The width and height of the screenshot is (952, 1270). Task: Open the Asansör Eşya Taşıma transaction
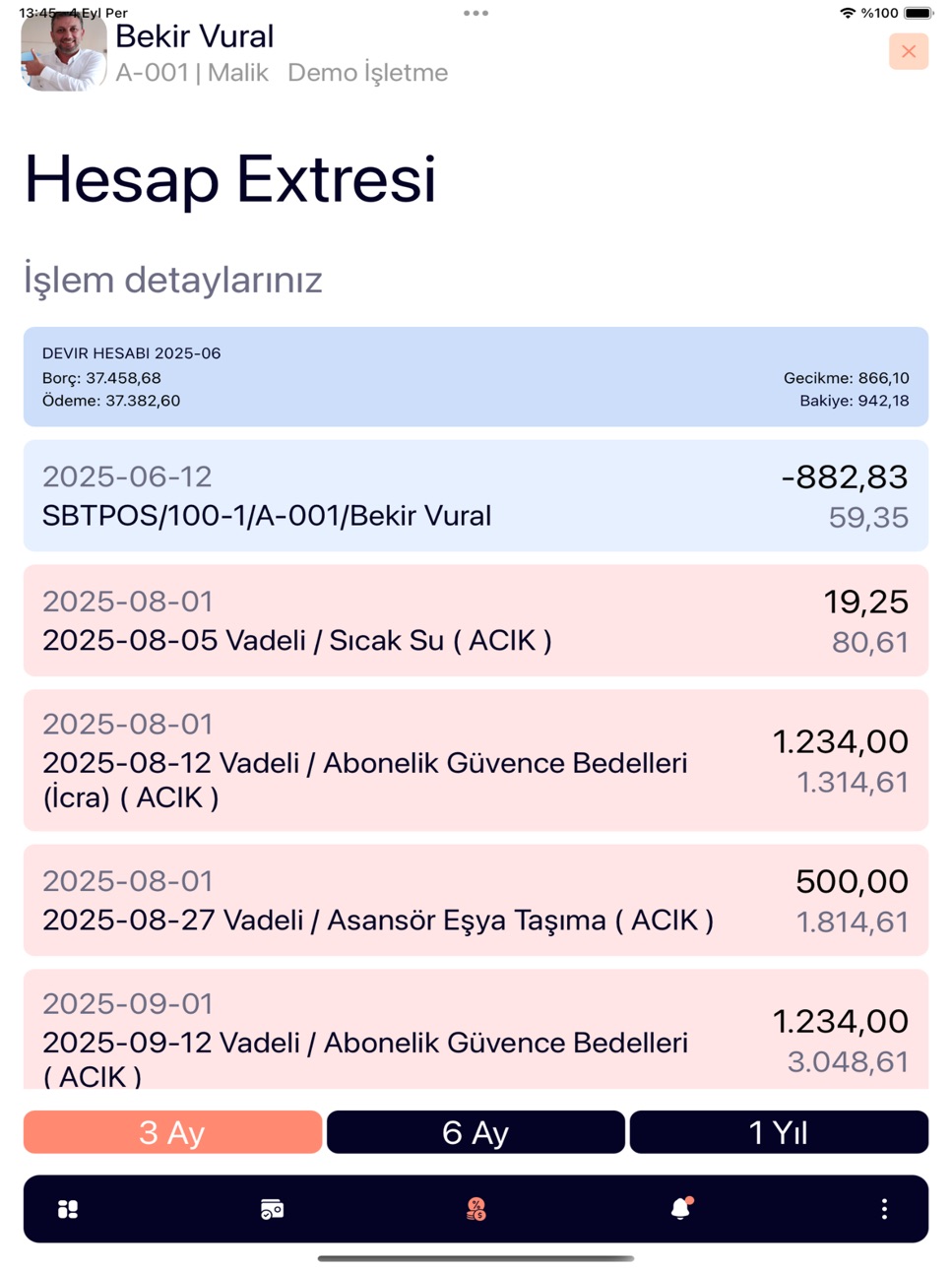[476, 900]
